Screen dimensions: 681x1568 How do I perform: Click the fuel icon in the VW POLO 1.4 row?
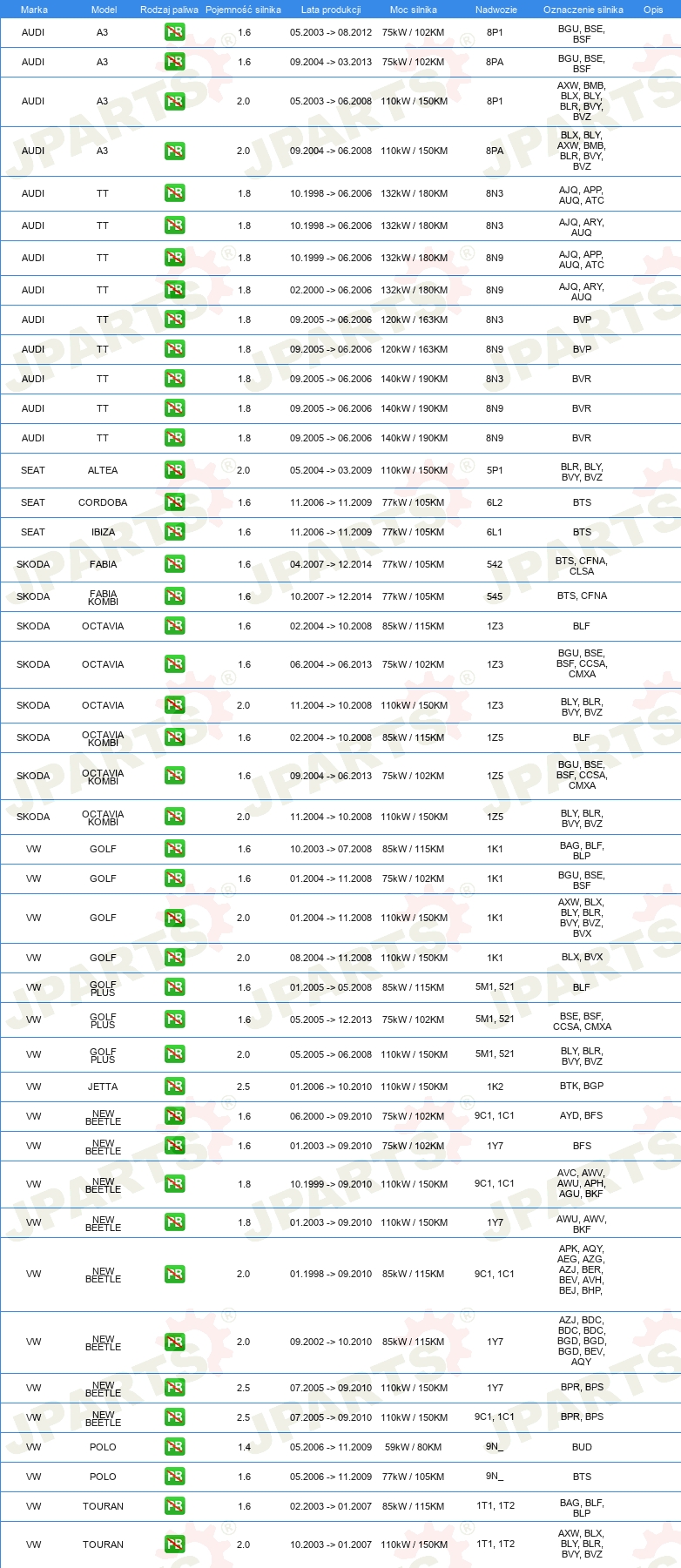[174, 1447]
